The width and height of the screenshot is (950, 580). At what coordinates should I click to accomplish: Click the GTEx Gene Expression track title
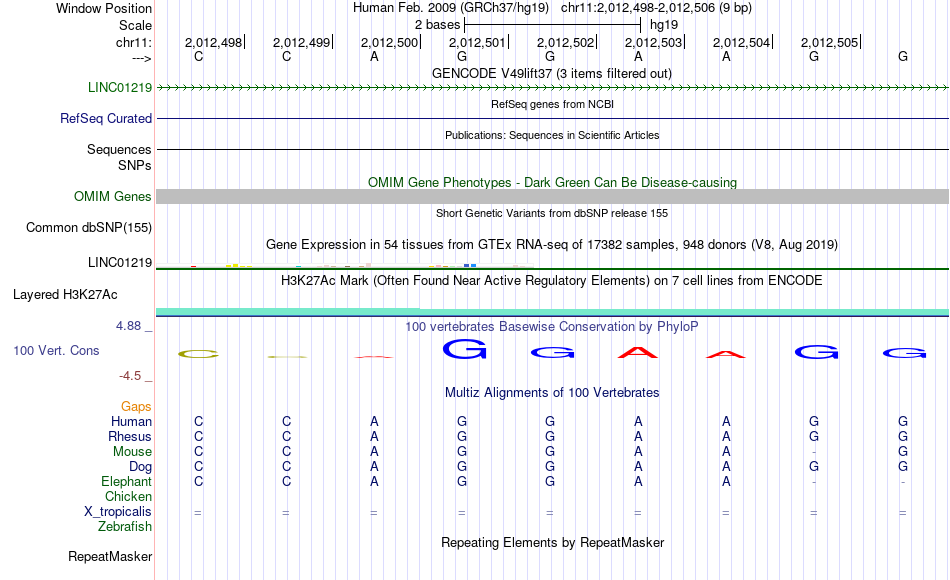pos(552,244)
